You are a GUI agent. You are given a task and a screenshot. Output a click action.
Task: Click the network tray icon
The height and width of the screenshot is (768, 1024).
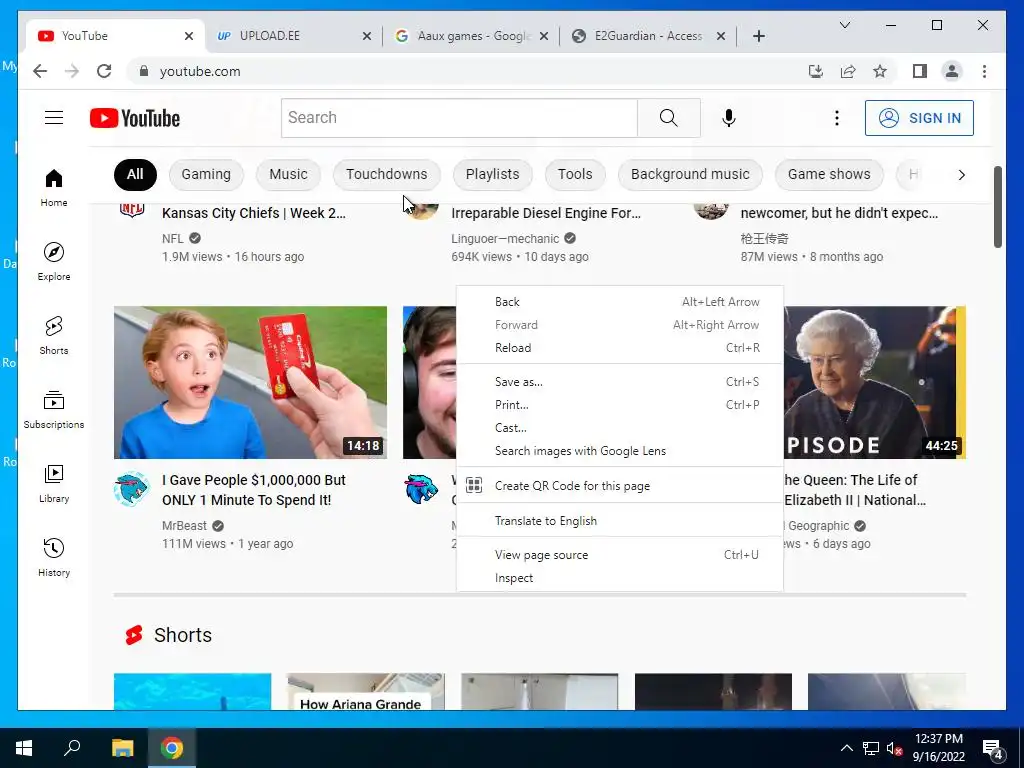click(871, 748)
